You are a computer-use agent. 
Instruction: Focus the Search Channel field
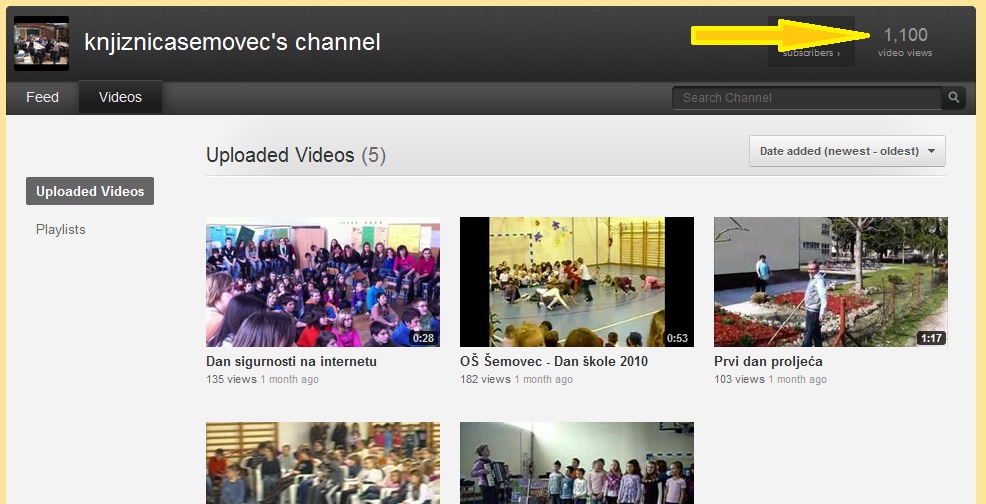(807, 98)
